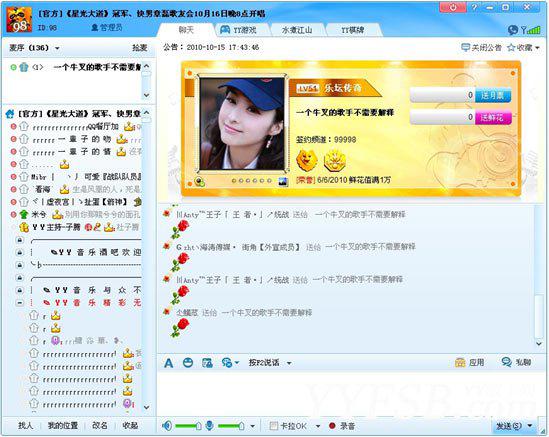The height and width of the screenshot is (437, 549).
Task: Click the chat-block bubble icon
Action: point(227,363)
